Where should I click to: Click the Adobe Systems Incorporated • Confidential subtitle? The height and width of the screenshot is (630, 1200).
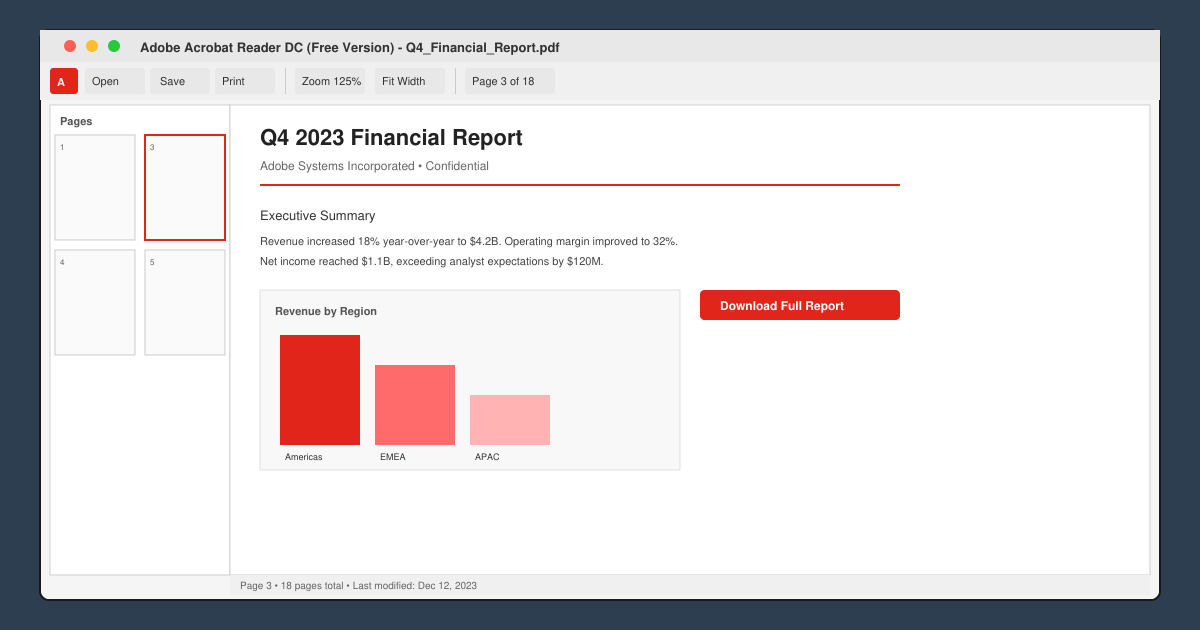(x=374, y=166)
